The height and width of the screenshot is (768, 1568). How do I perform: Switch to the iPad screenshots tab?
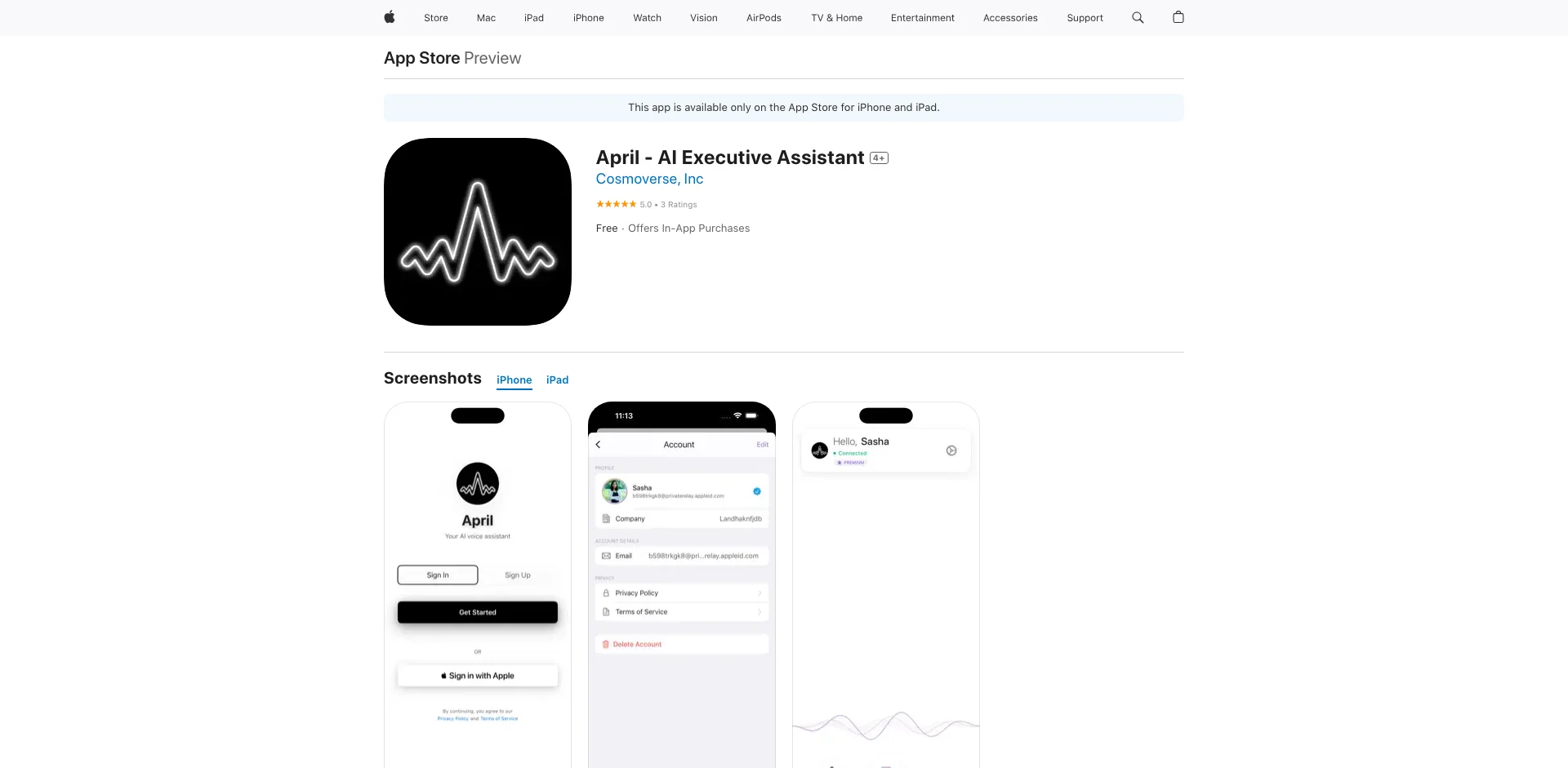(557, 380)
